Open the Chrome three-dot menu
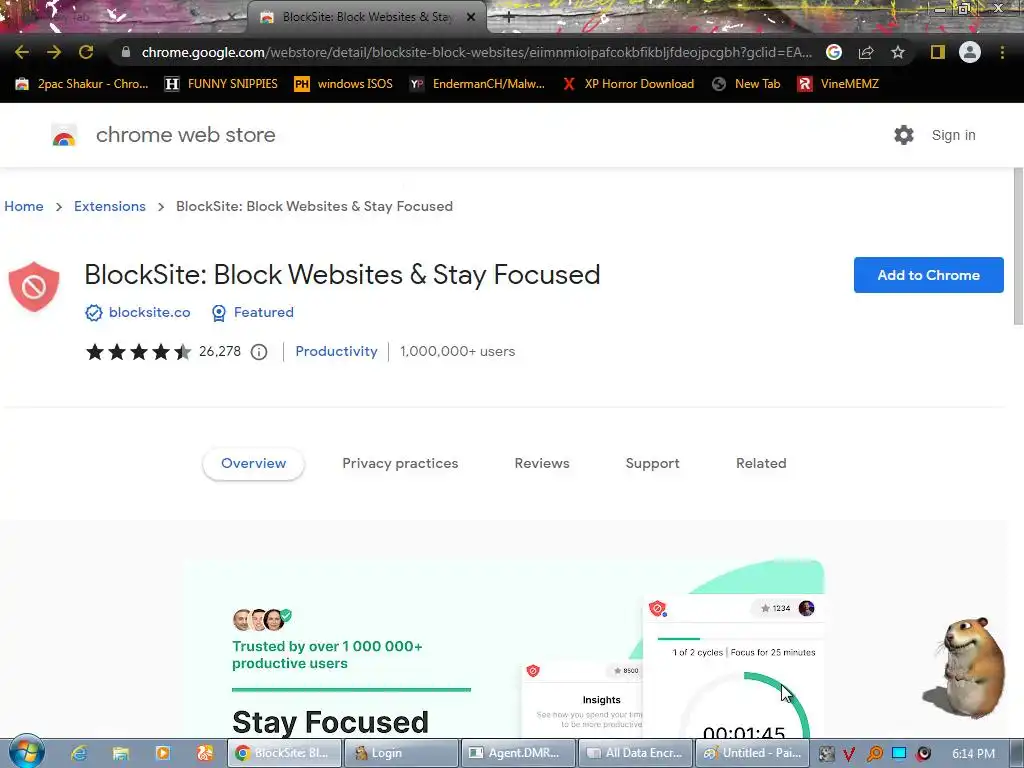 pyautogui.click(x=1002, y=52)
